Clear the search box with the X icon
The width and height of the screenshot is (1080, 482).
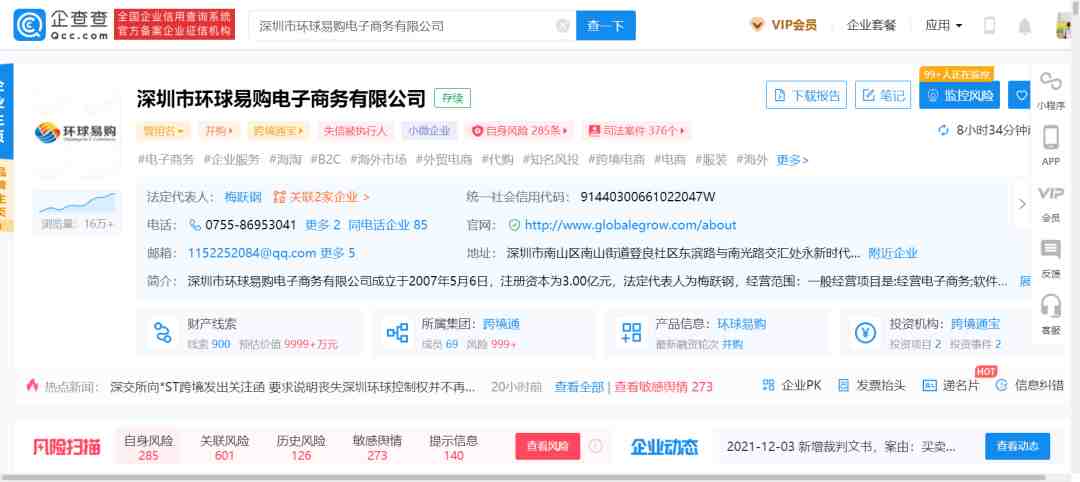[x=562, y=26]
